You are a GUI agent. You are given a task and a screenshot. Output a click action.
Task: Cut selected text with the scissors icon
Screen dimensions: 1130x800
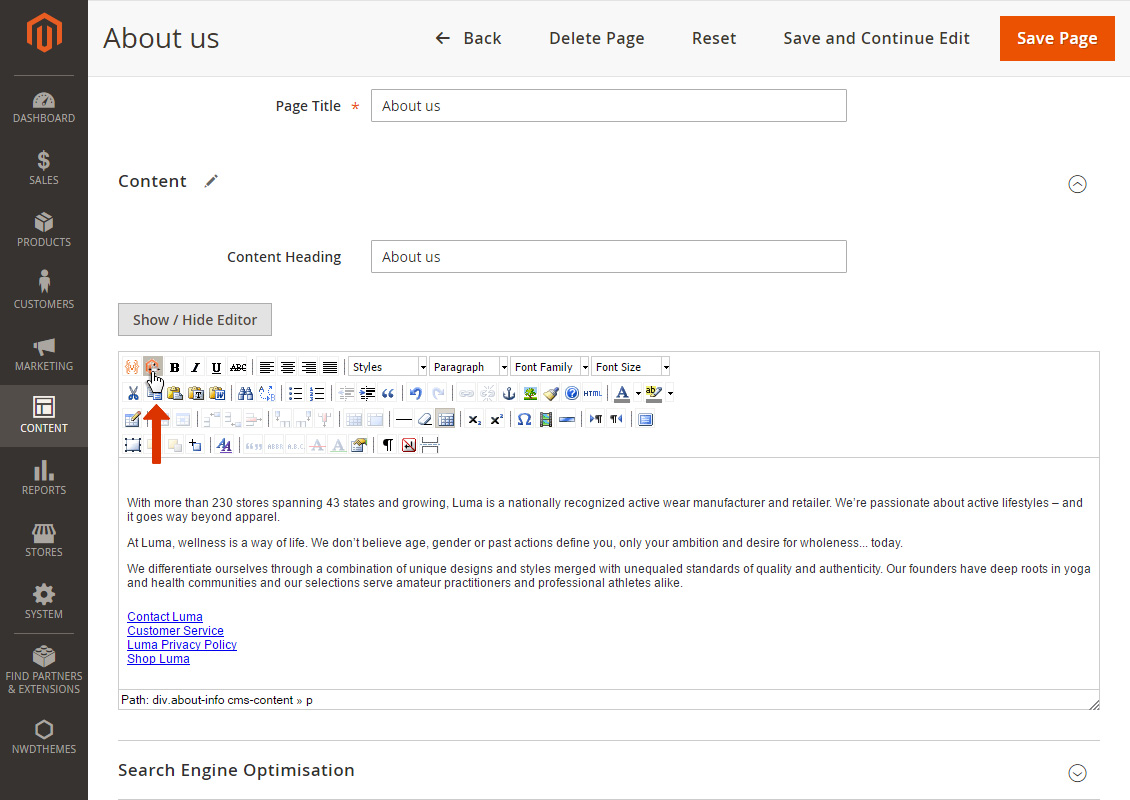click(133, 393)
